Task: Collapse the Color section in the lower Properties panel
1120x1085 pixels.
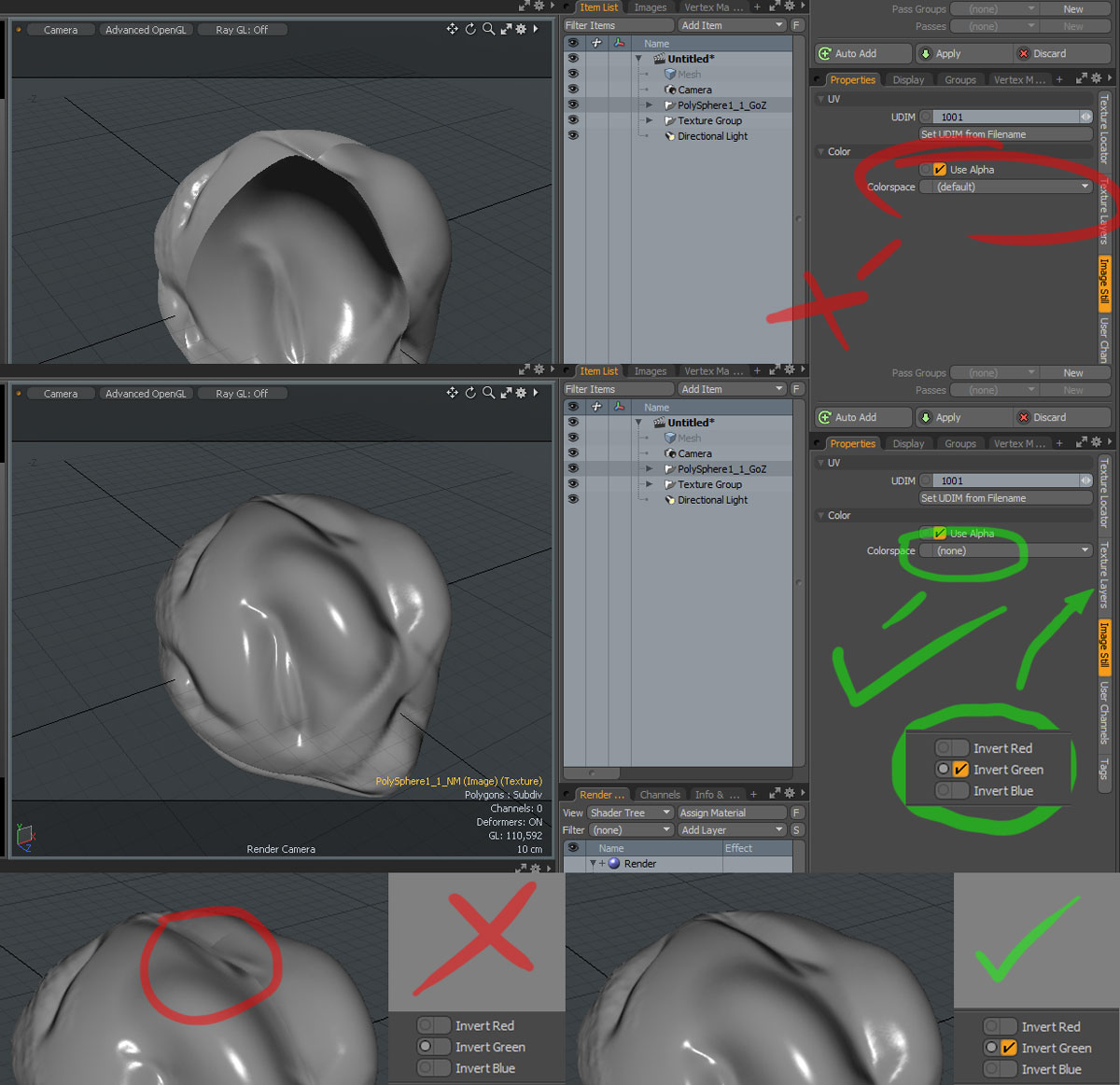Action: pyautogui.click(x=821, y=515)
